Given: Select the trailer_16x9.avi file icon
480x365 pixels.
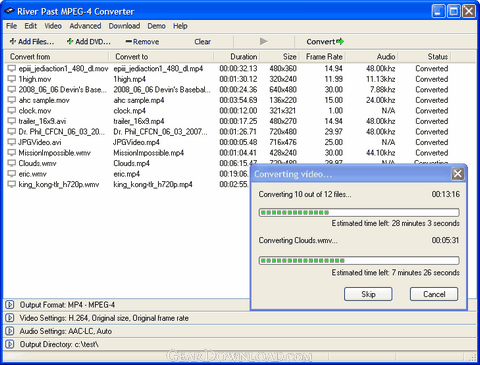Looking at the screenshot, I should [12, 121].
